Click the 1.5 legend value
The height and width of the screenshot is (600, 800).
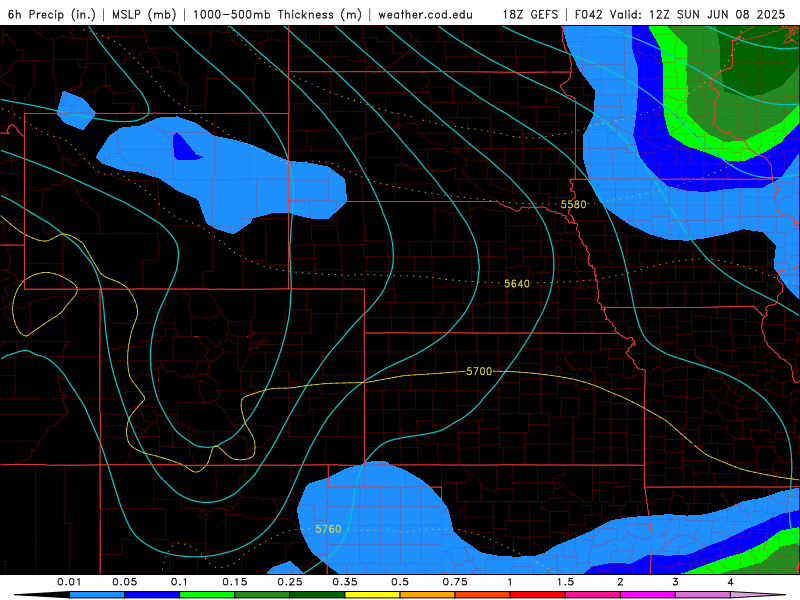(565, 582)
